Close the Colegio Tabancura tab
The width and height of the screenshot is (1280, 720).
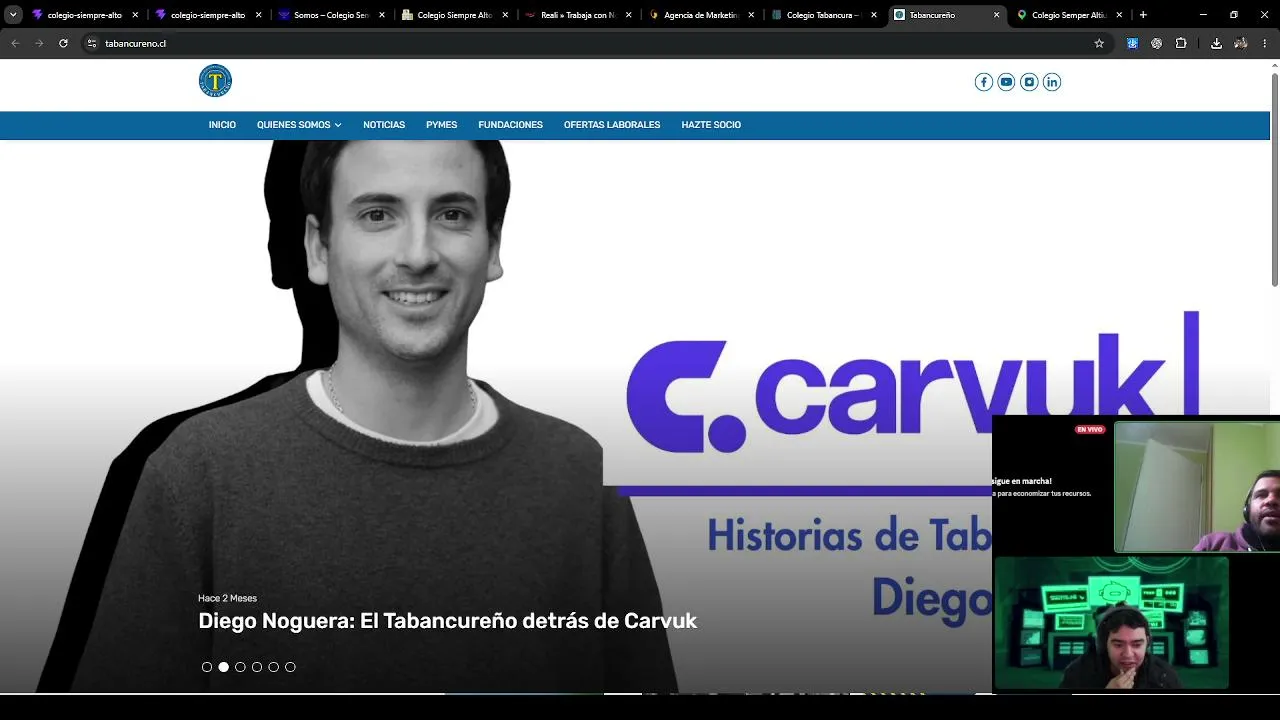(x=874, y=15)
